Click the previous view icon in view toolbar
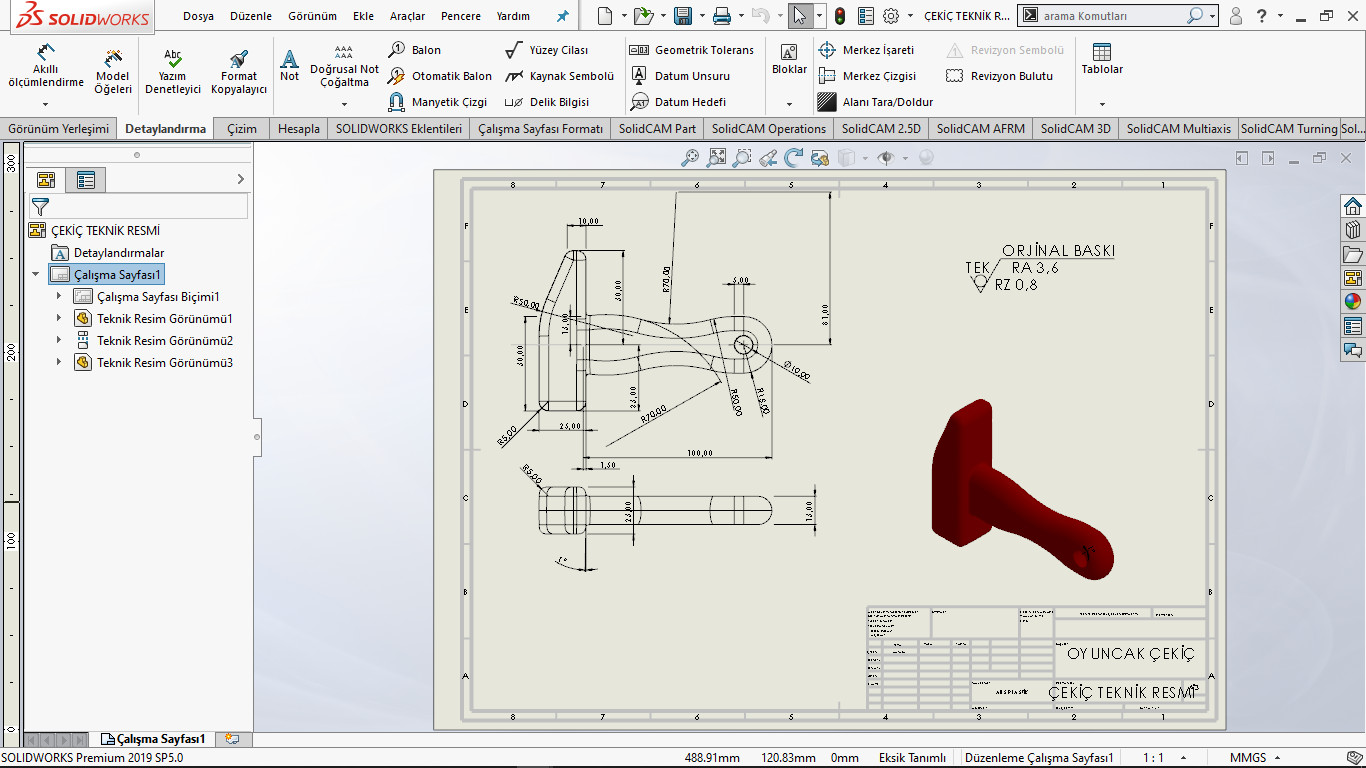 (768, 157)
